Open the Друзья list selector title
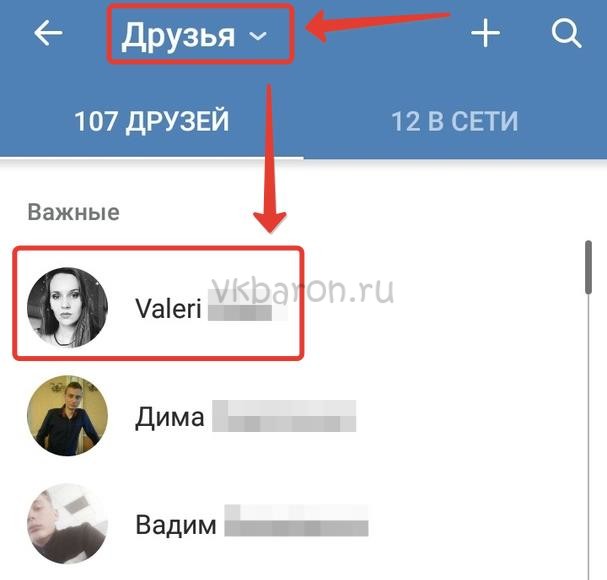The height and width of the screenshot is (580, 607). pyautogui.click(x=178, y=36)
